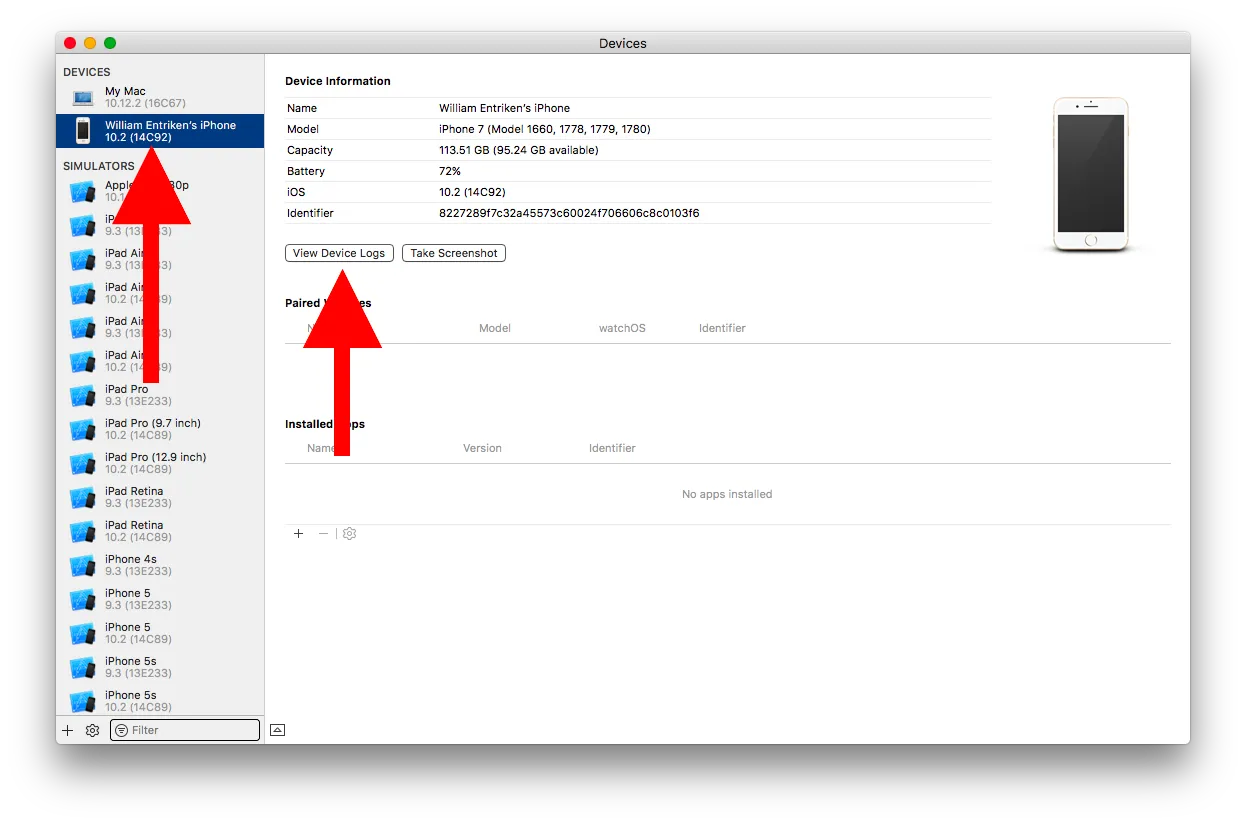Screen dimensions: 1246x824
Task: Click Installed Apps Identifier column header
Action: click(612, 448)
